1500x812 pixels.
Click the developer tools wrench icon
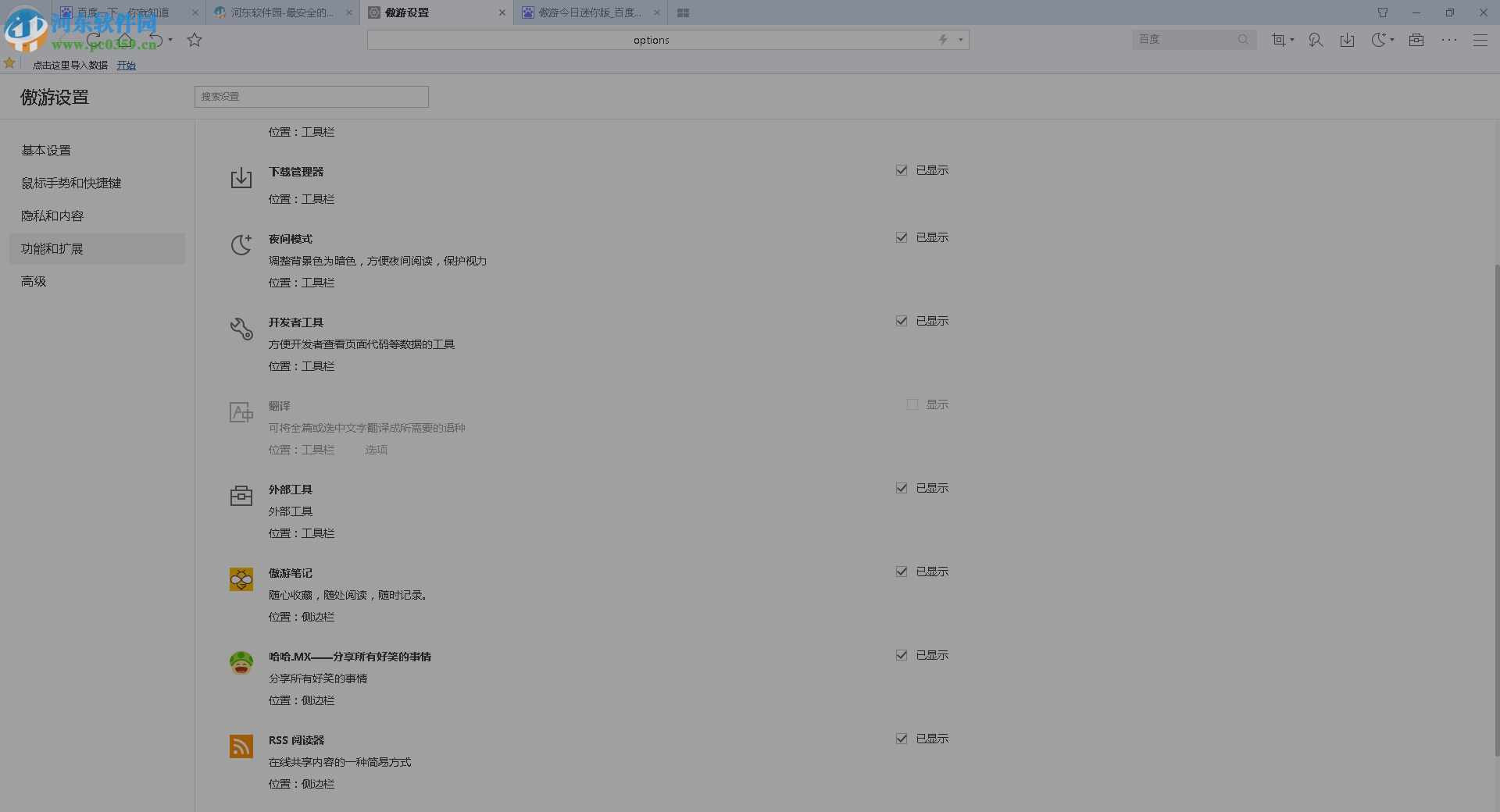[x=241, y=329]
